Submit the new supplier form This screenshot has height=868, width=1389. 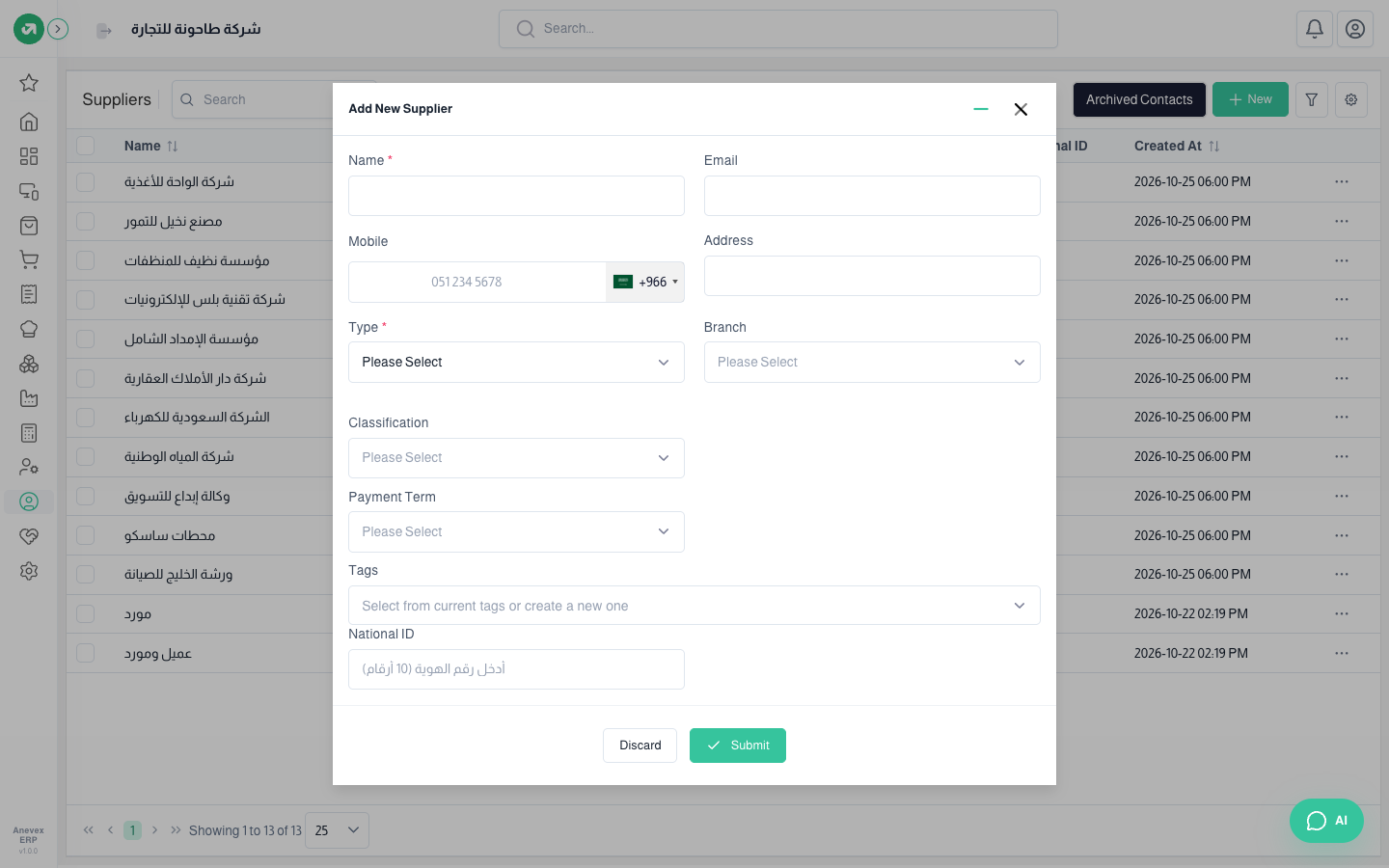738,746
